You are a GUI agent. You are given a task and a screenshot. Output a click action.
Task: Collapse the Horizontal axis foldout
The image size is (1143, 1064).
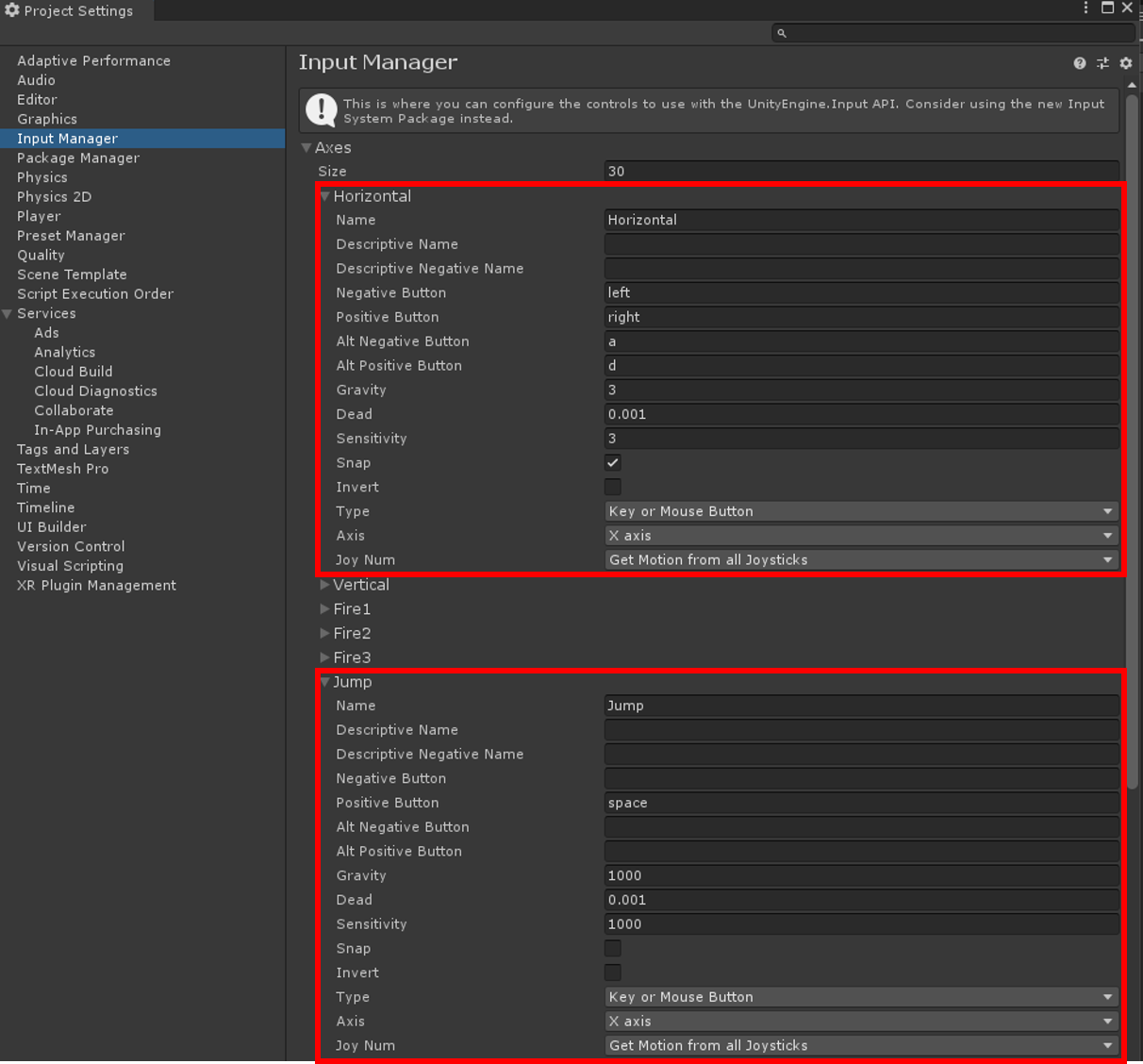click(x=324, y=196)
